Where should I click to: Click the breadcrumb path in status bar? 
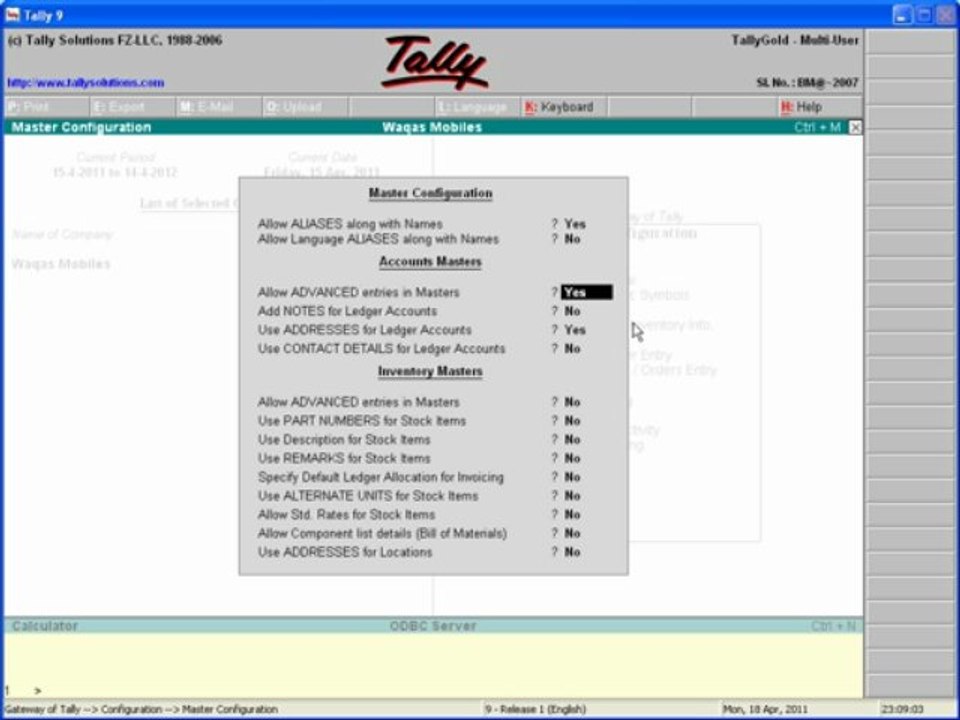pyautogui.click(x=141, y=710)
